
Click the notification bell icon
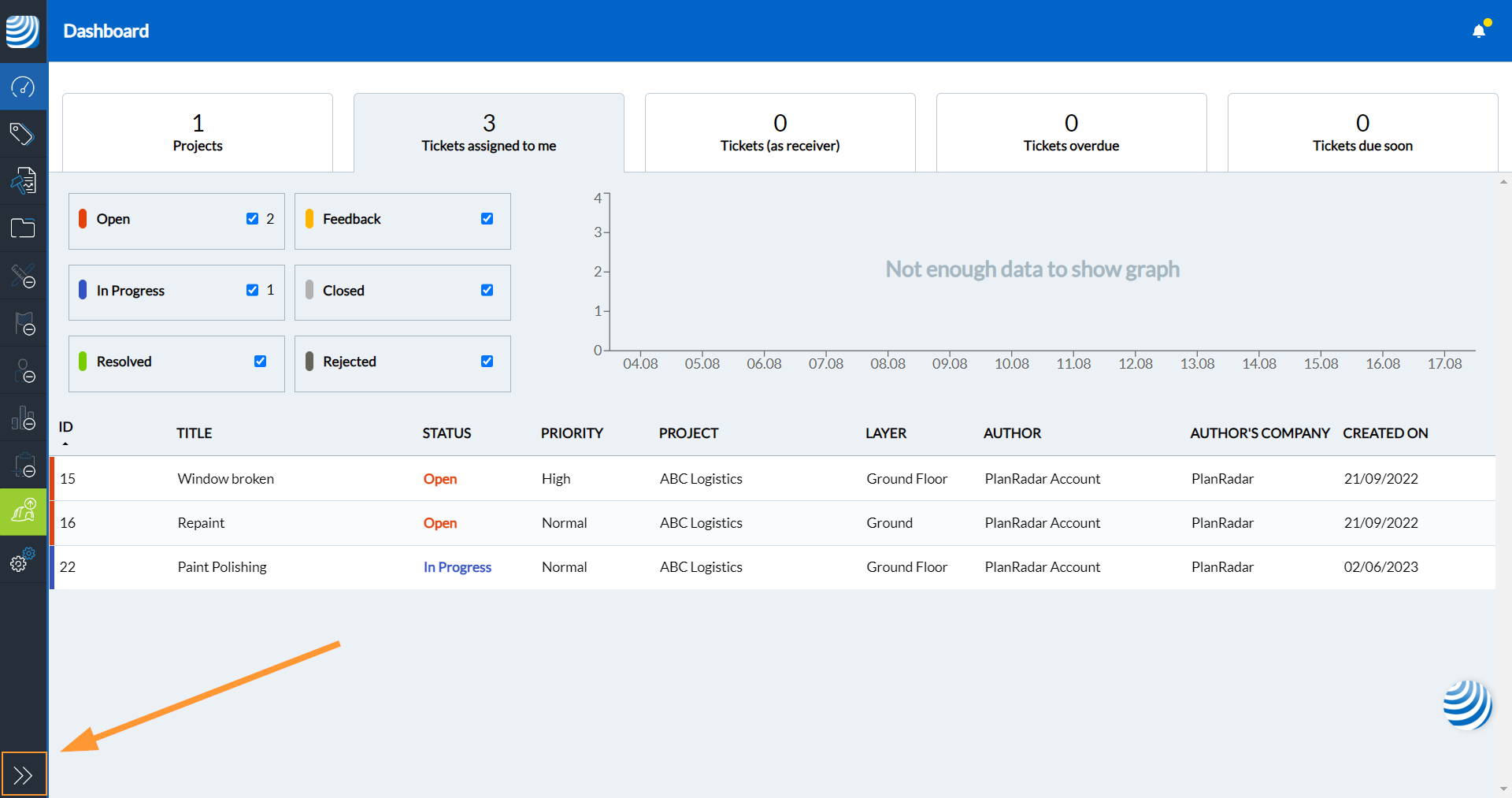pyautogui.click(x=1479, y=31)
